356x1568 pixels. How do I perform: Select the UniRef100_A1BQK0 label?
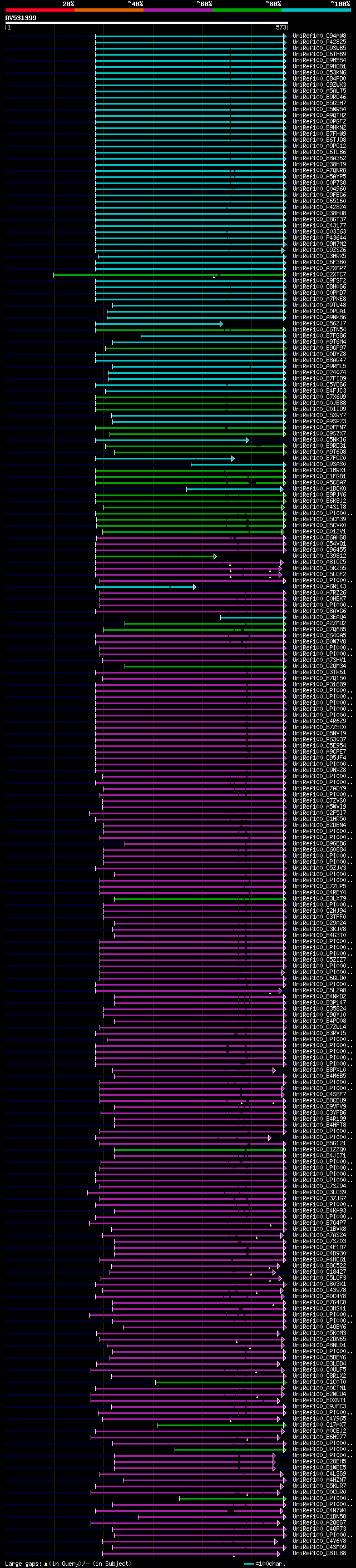[x=319, y=488]
